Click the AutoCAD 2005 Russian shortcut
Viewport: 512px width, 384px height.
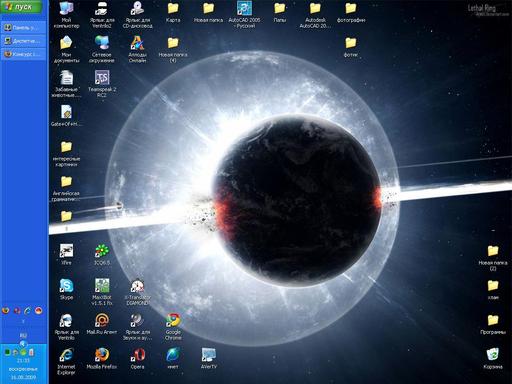(x=244, y=14)
